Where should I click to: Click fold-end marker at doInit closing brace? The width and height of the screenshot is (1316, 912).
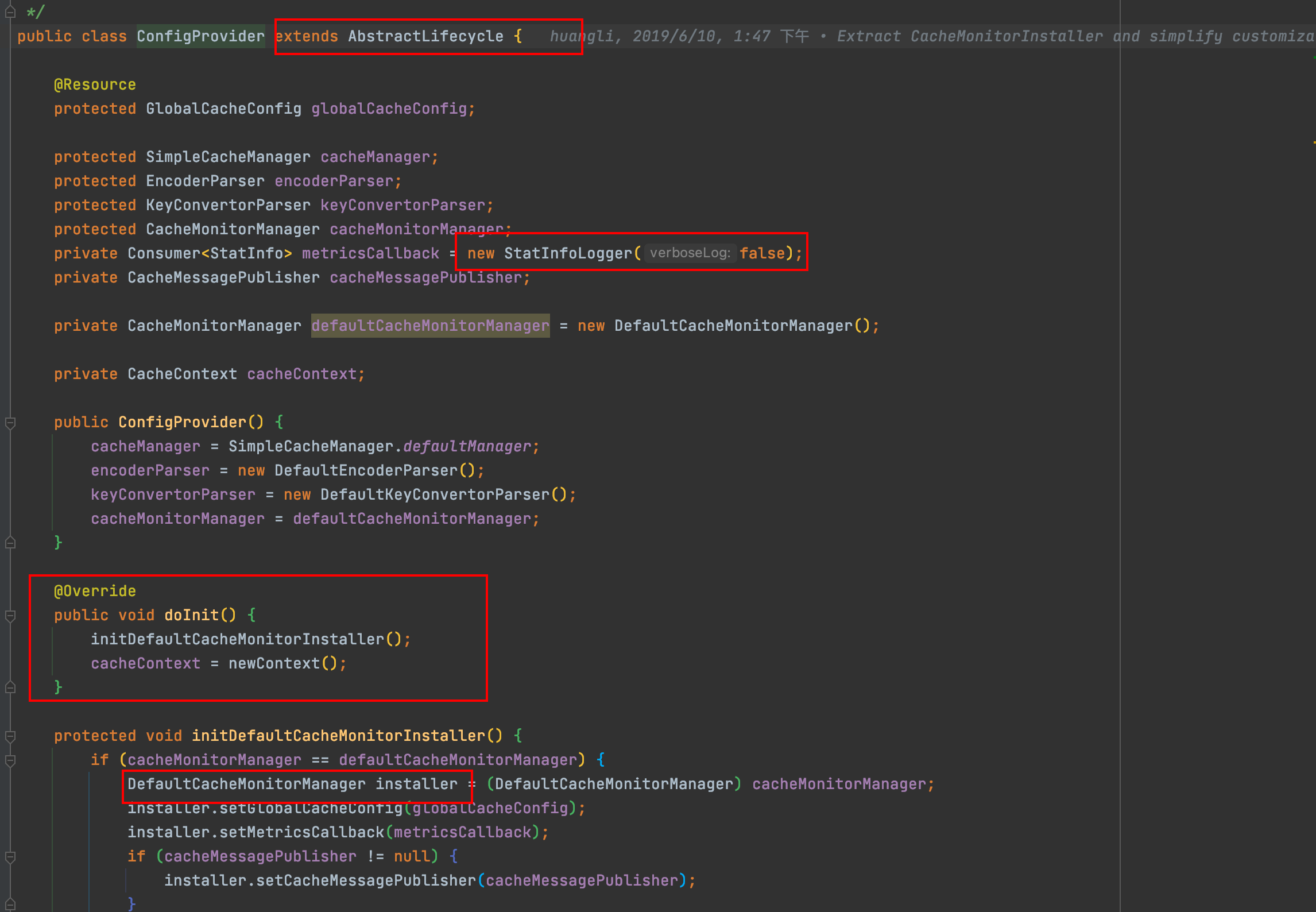point(10,687)
